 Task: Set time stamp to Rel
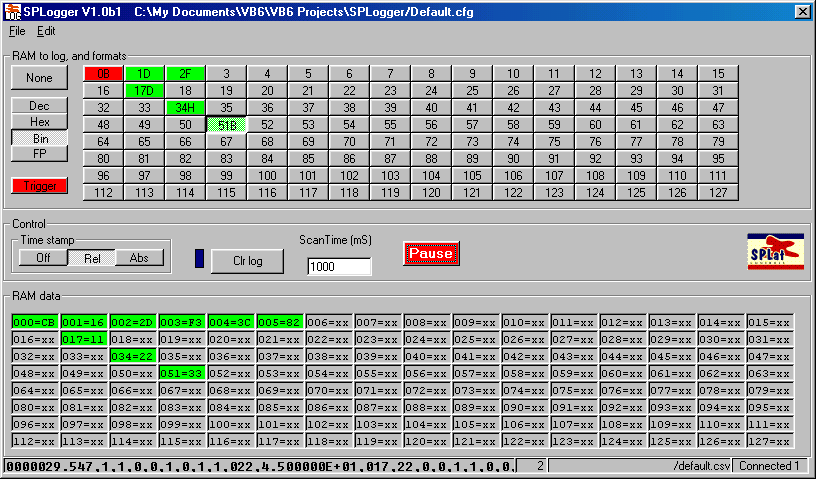tap(91, 257)
